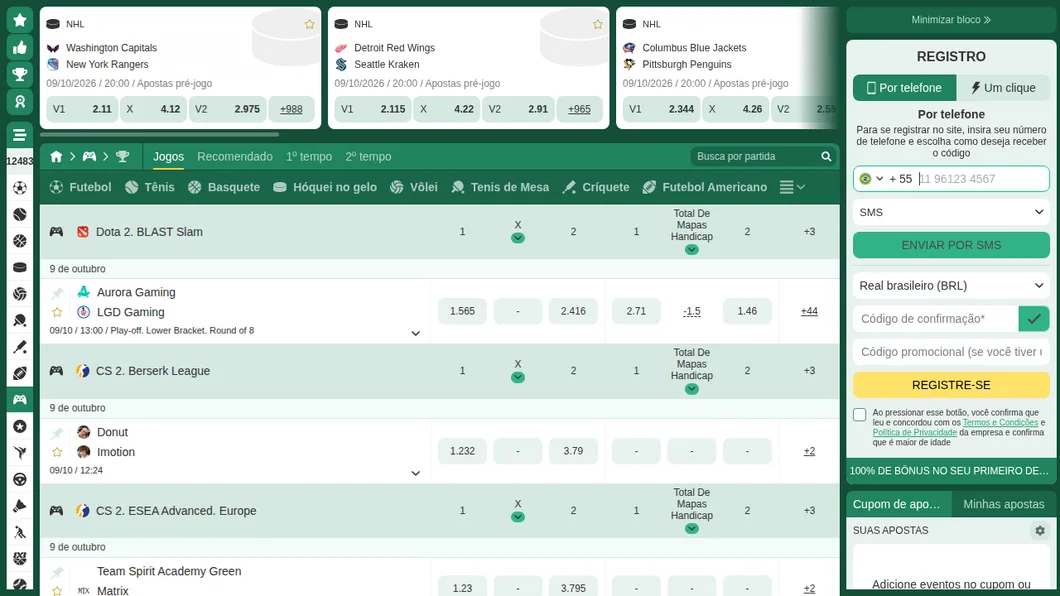
Task: Click the Busca por partida search field
Action: [x=755, y=157]
